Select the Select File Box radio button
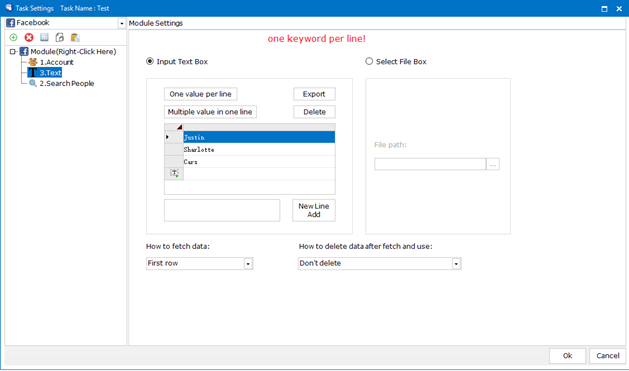629x371 pixels. 369,61
